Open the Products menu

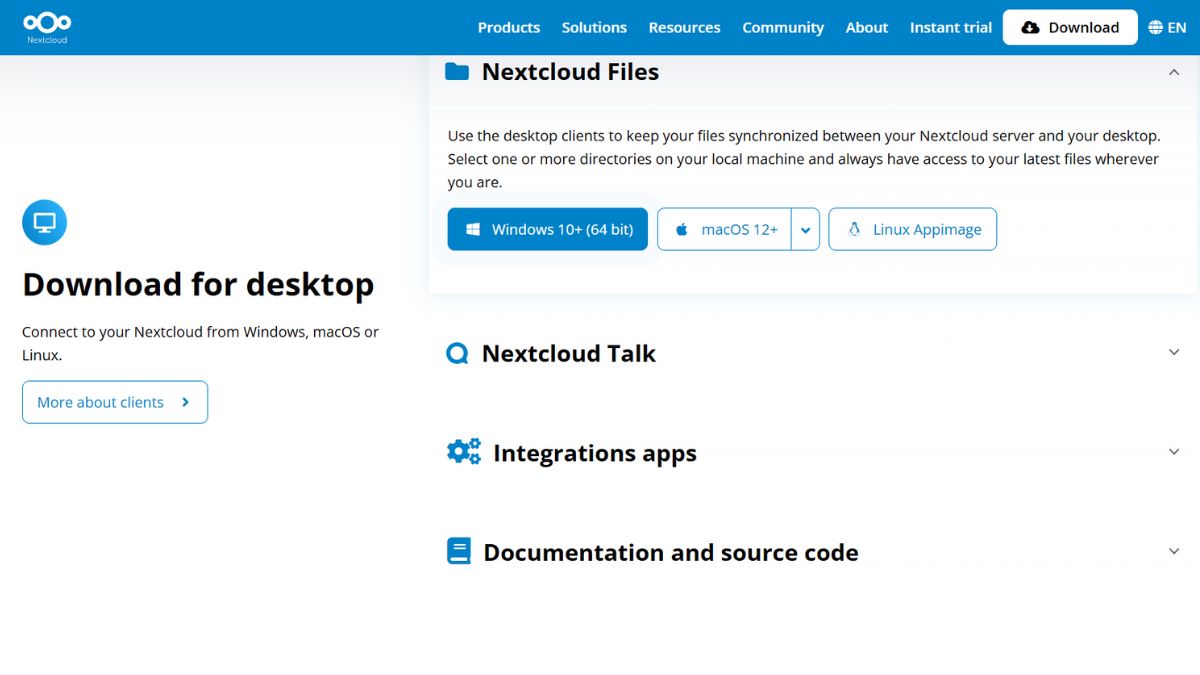pyautogui.click(x=508, y=28)
